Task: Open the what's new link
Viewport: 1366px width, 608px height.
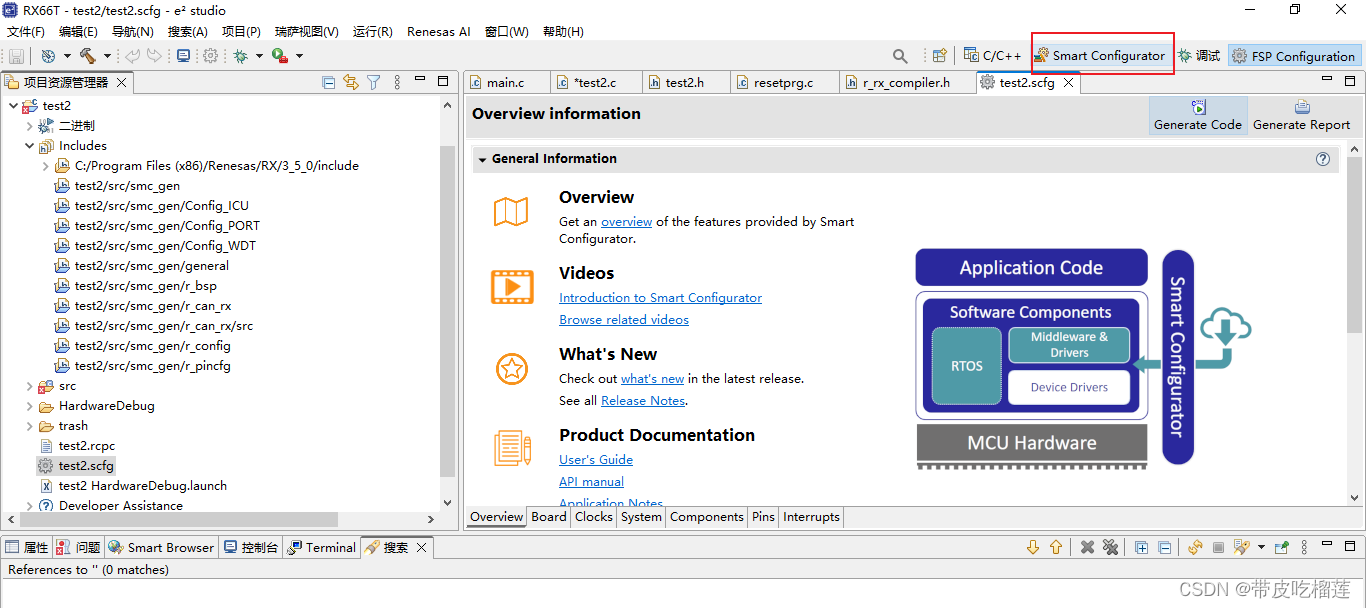Action: 652,379
